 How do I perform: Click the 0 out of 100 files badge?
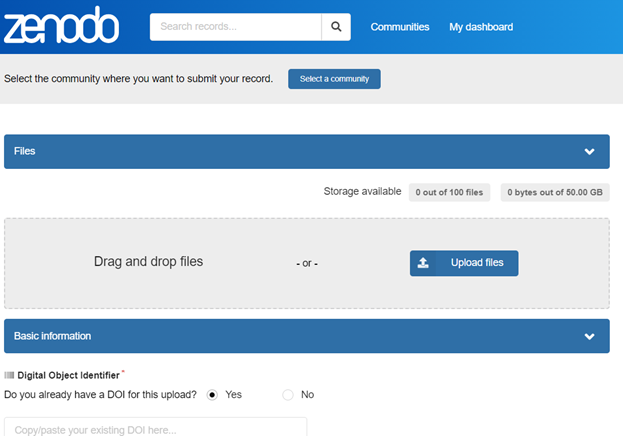[449, 192]
